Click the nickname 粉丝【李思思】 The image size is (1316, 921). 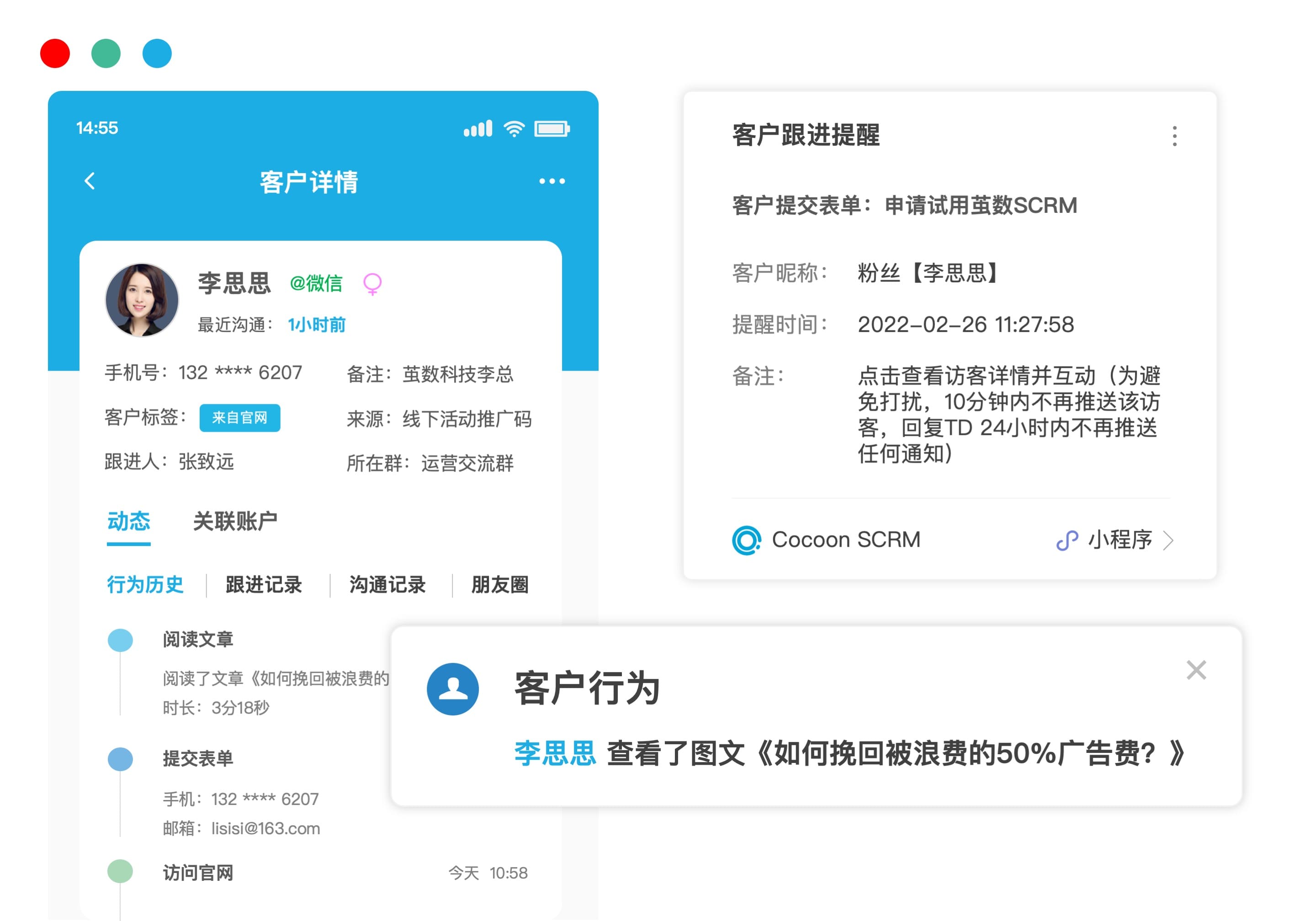click(928, 273)
